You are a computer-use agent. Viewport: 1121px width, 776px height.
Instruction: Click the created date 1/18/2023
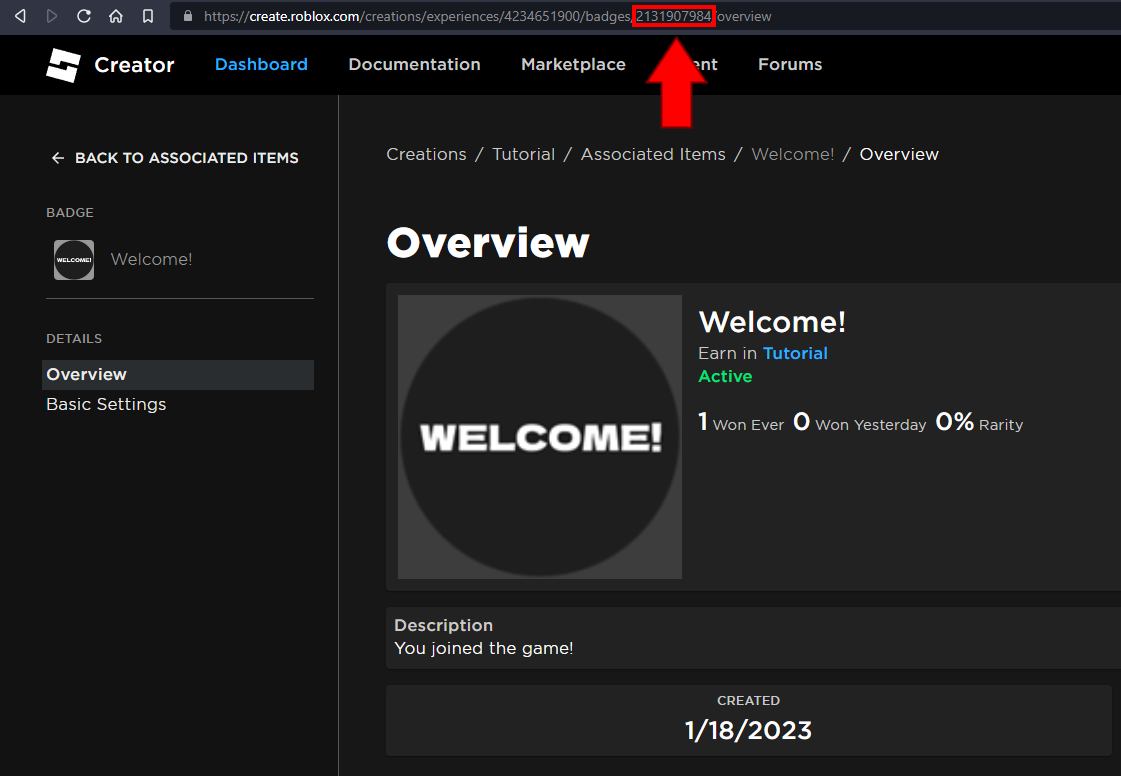point(749,730)
